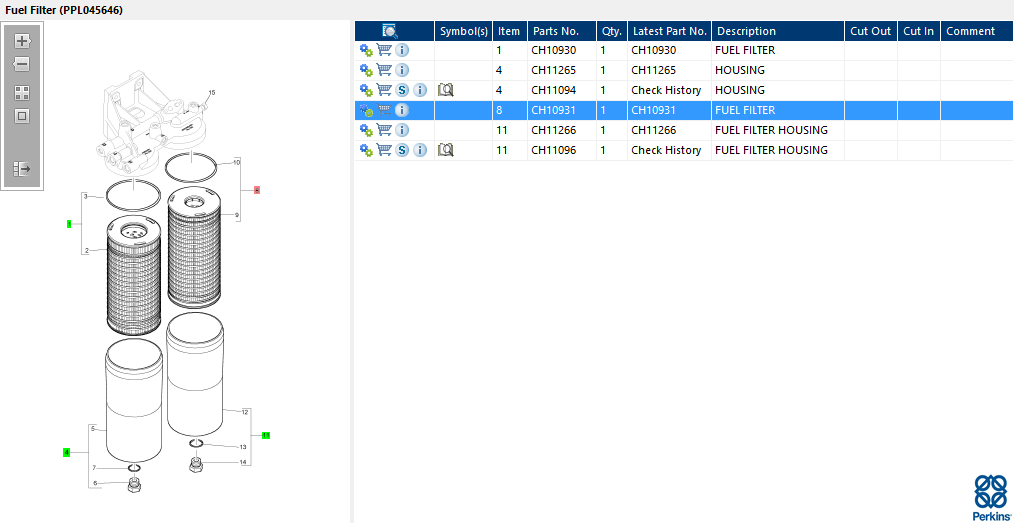
Task: Click the Cut Out column header
Action: pyautogui.click(x=870, y=31)
